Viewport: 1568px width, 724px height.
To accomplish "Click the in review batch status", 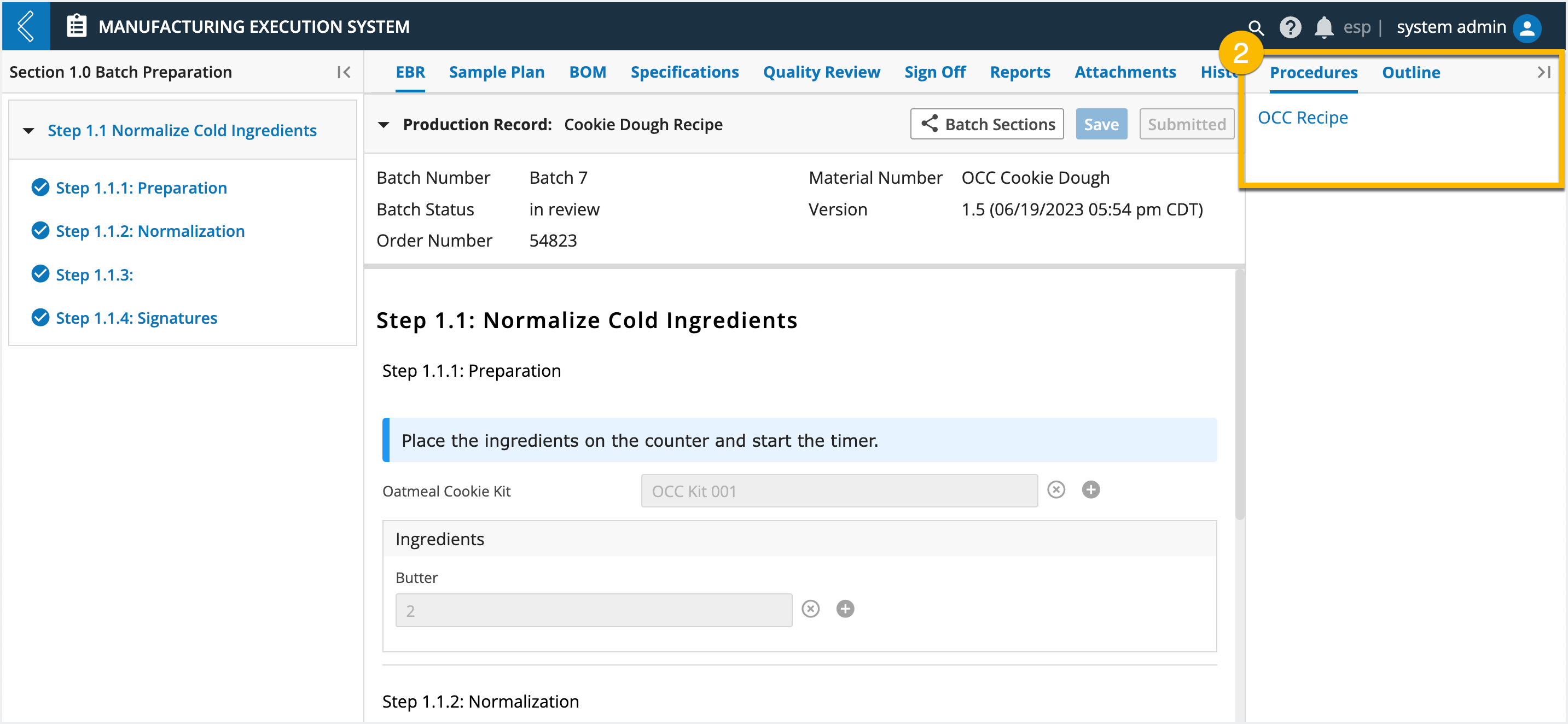I will coord(564,209).
